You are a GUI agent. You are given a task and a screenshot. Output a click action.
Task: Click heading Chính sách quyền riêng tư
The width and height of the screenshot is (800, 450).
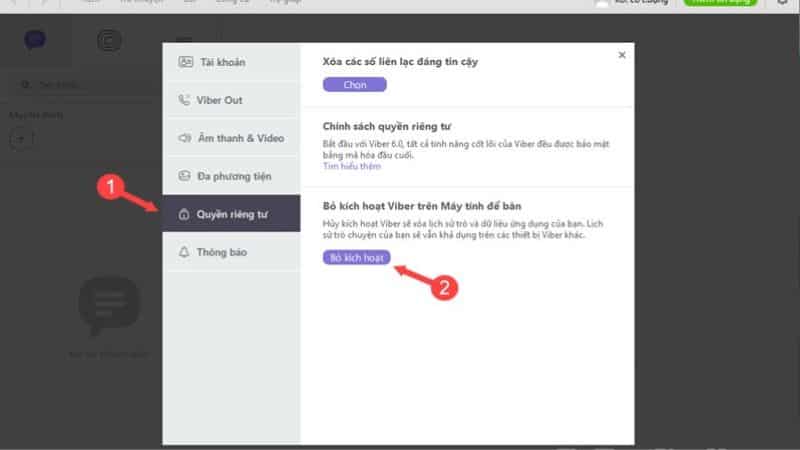pos(387,126)
